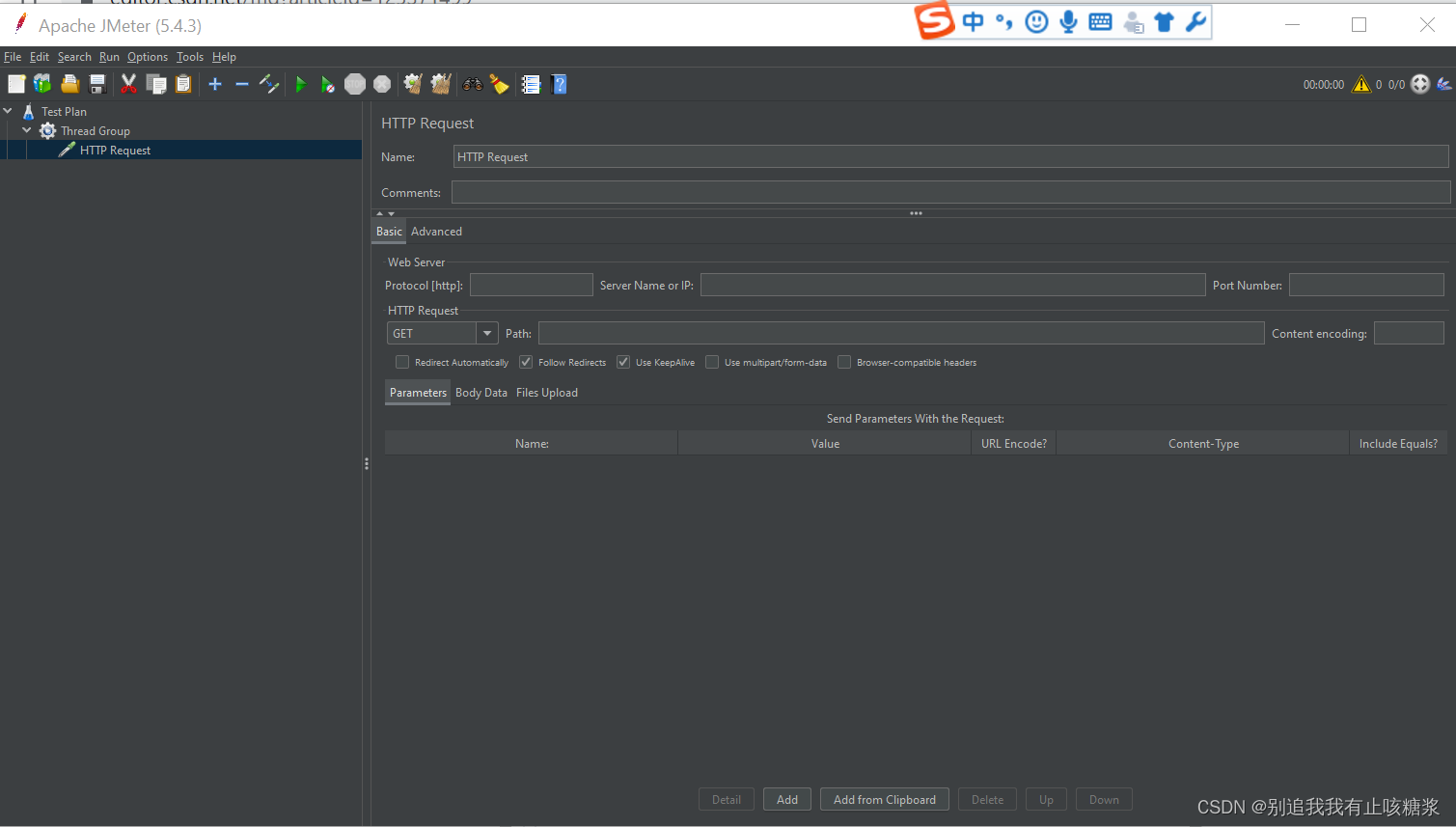Activate Sogou voice input microphone icon
Viewport: 1456px width, 827px height.
(1068, 21)
